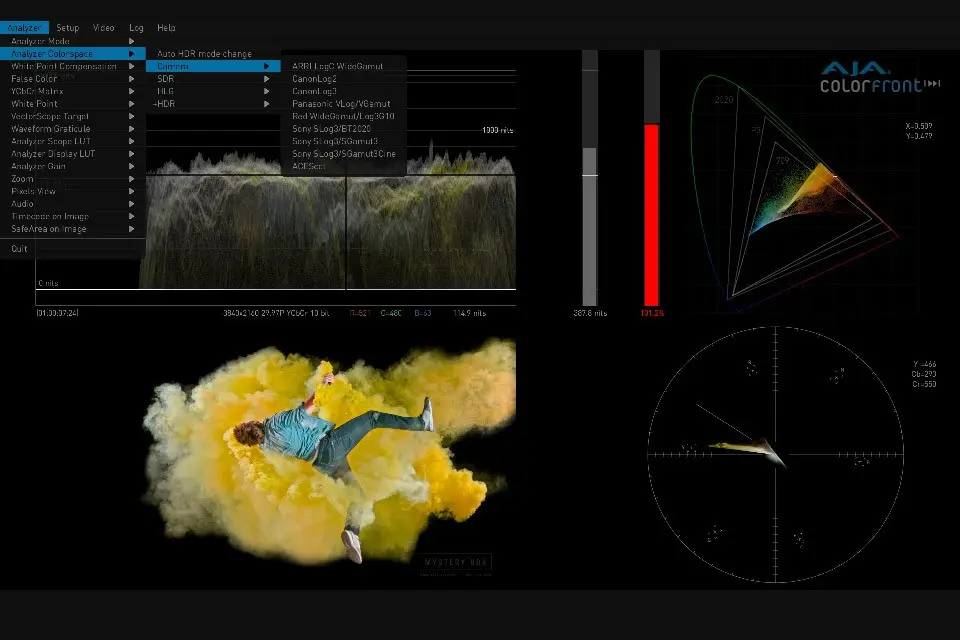Image resolution: width=960 pixels, height=640 pixels.
Task: Open the Log menu
Action: [136, 28]
